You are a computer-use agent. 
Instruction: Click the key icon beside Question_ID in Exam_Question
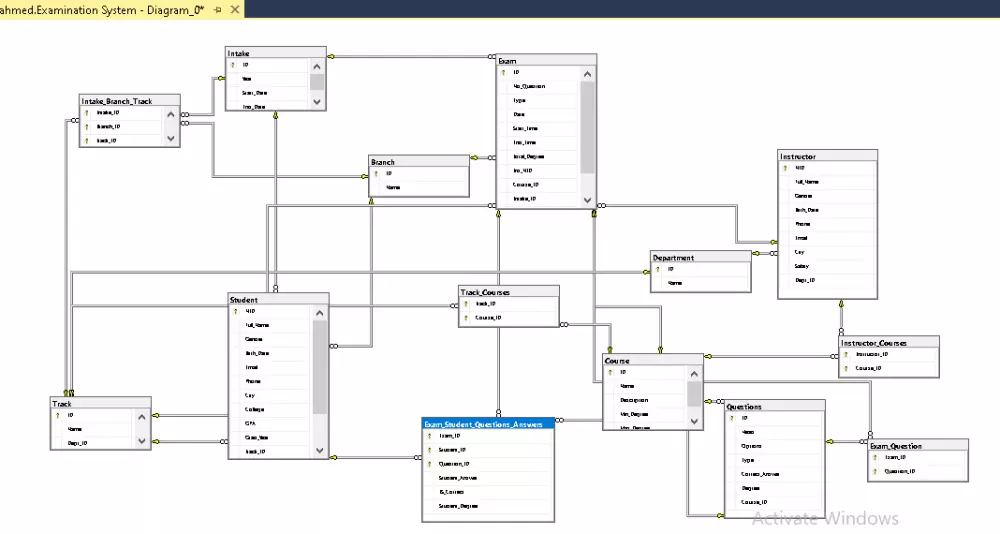click(875, 471)
